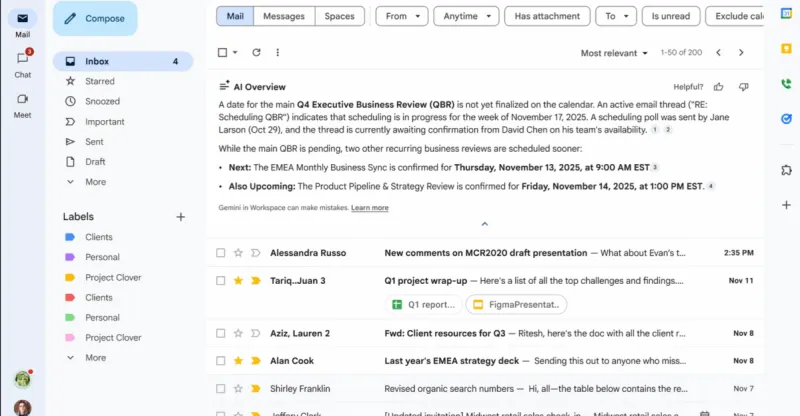The height and width of the screenshot is (416, 800).
Task: Add a new label with plus icon
Action: tap(181, 217)
